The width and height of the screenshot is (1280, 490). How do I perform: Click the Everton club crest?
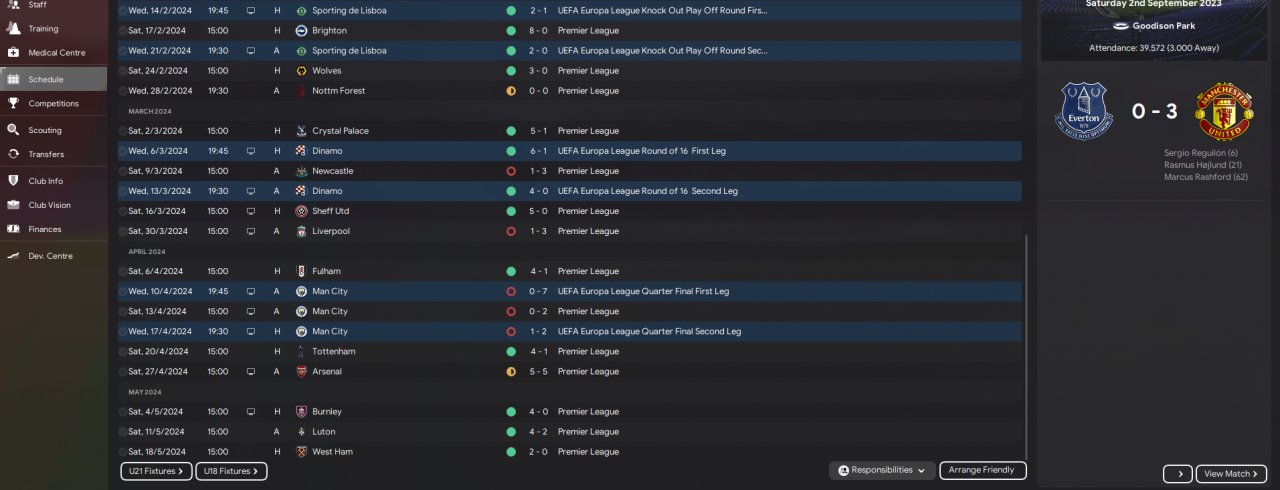coord(1085,110)
